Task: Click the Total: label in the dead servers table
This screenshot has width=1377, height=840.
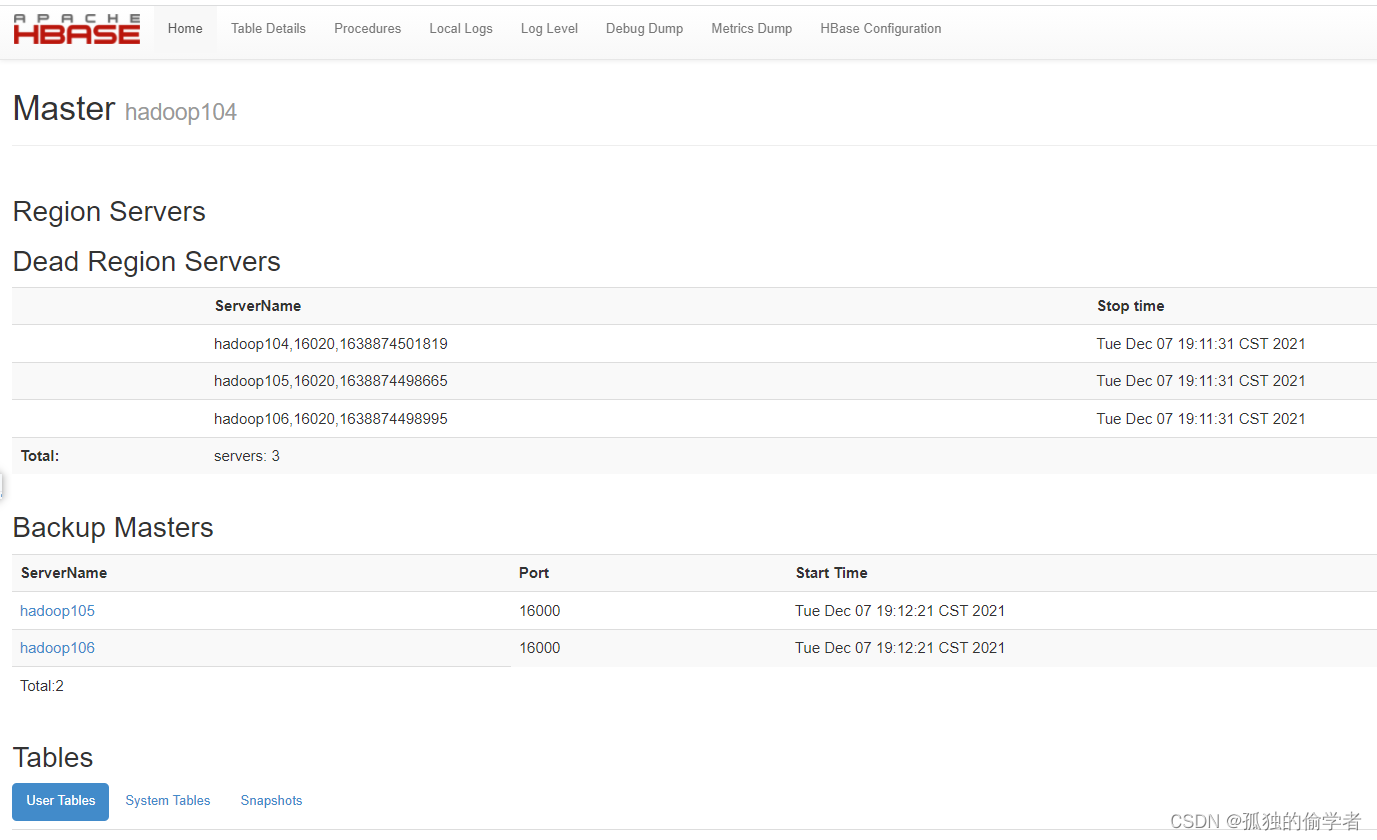Action: [x=40, y=456]
